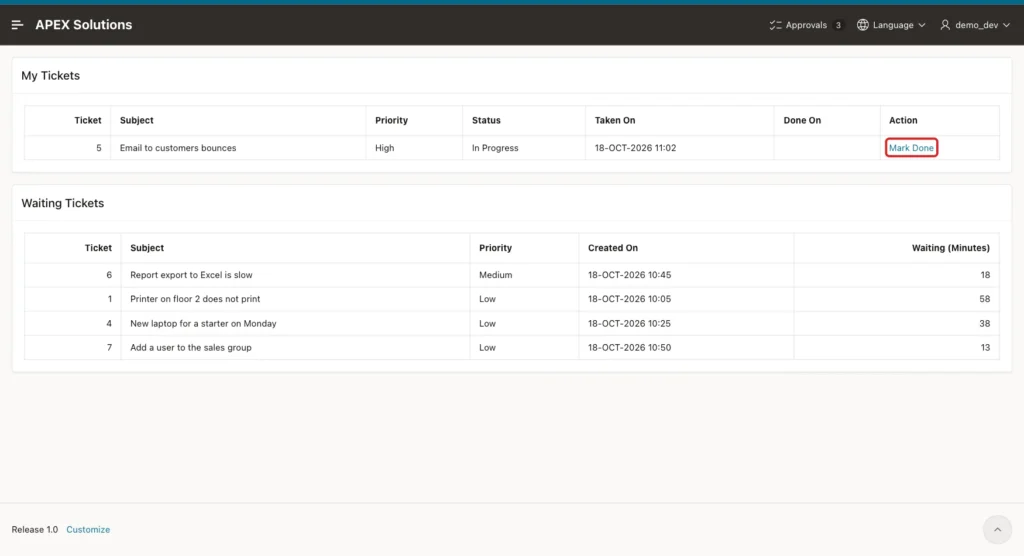Open the Language menu label
The image size is (1024, 556).
pyautogui.click(x=893, y=25)
